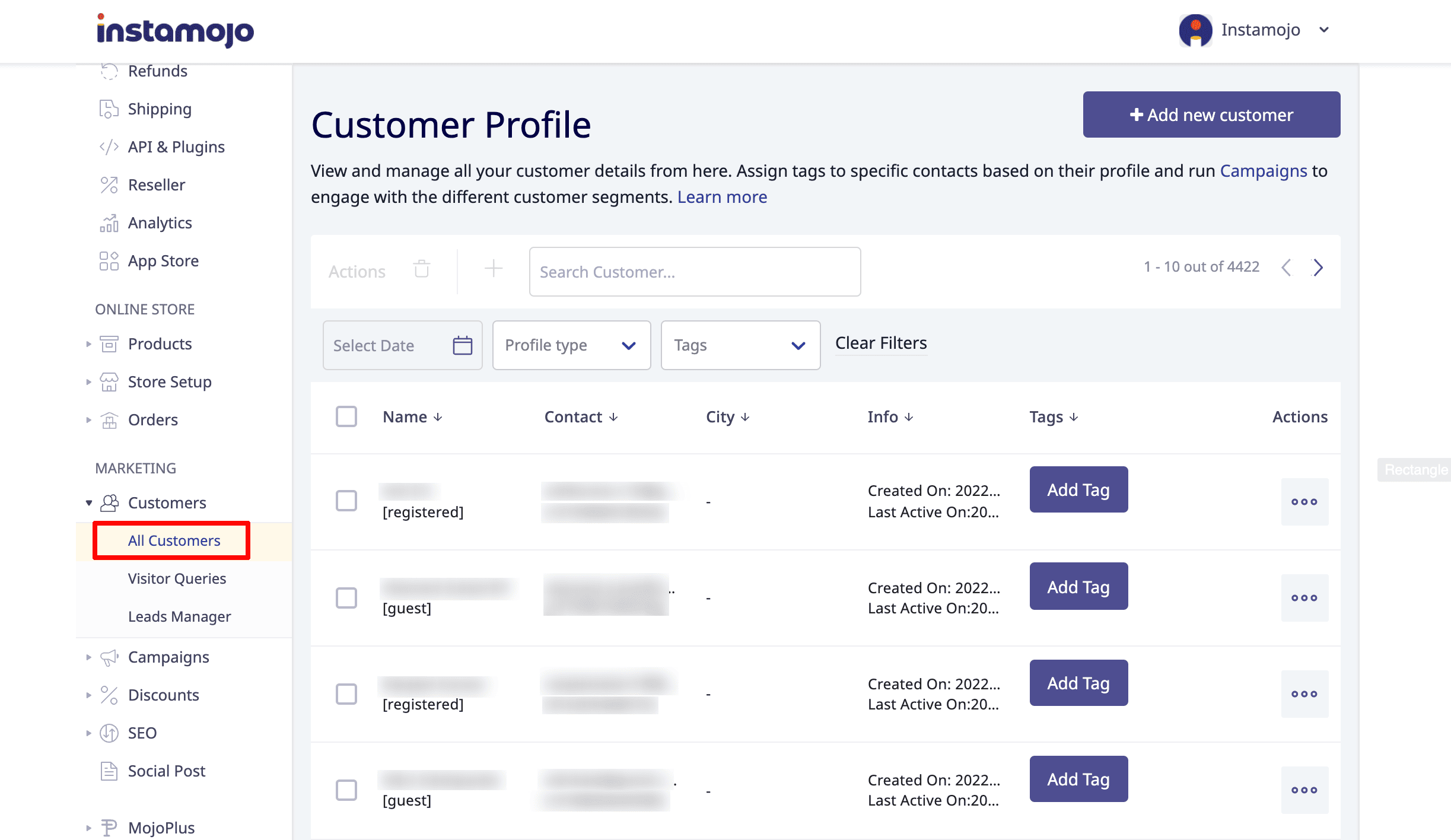Click the trash delete icon in Actions bar
Screen dimensions: 1451x840
coord(422,269)
